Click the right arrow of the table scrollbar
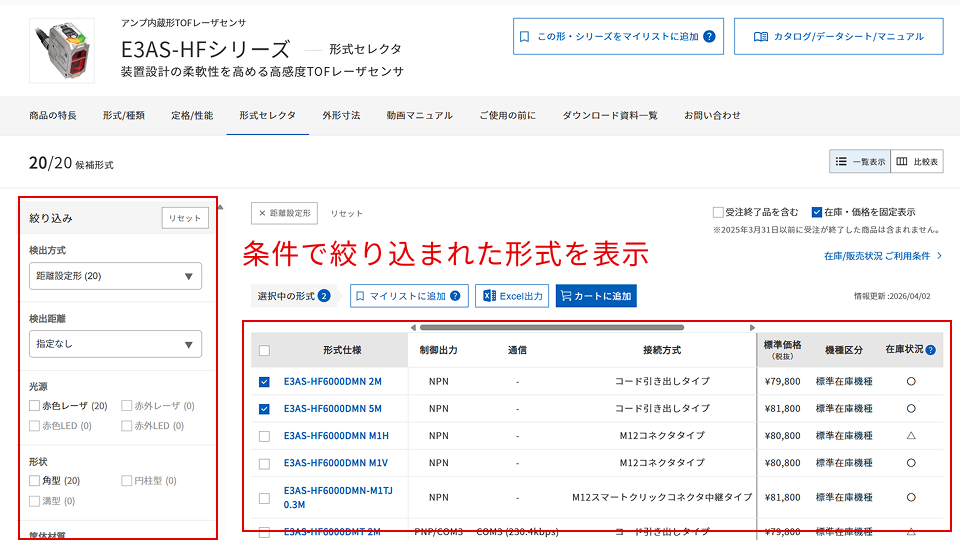 click(x=753, y=327)
